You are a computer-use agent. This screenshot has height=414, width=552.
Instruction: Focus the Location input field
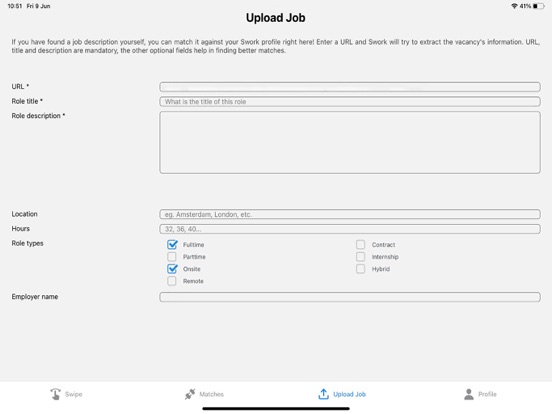click(x=350, y=214)
